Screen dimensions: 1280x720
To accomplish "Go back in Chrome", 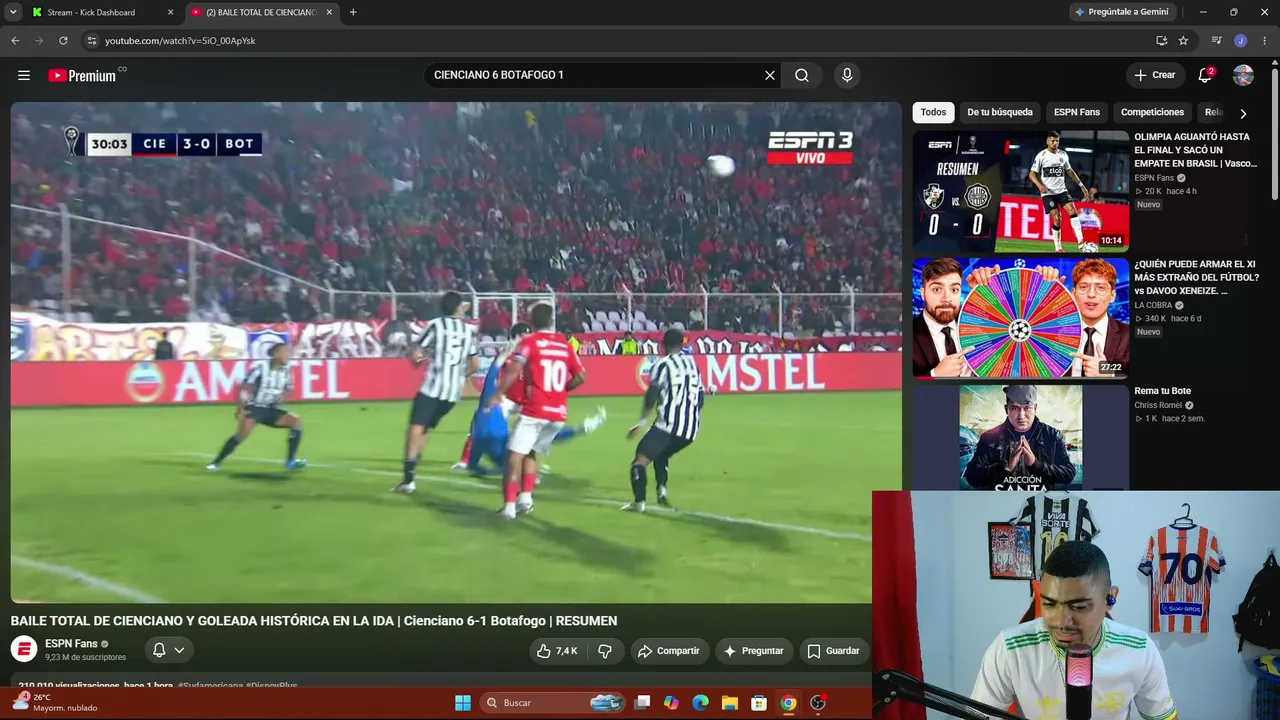I will point(15,41).
